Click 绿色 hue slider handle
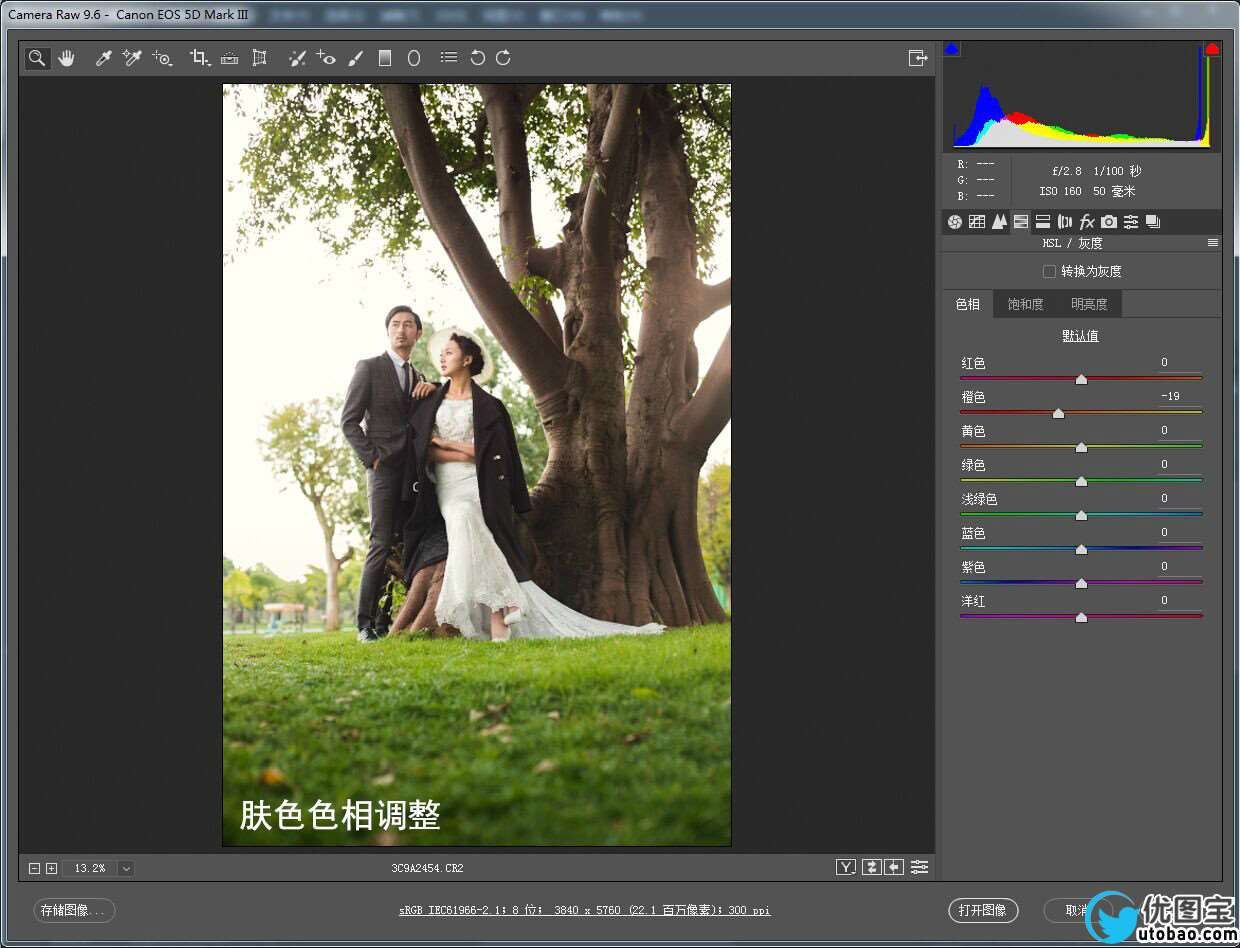1240x948 pixels. (1081, 482)
